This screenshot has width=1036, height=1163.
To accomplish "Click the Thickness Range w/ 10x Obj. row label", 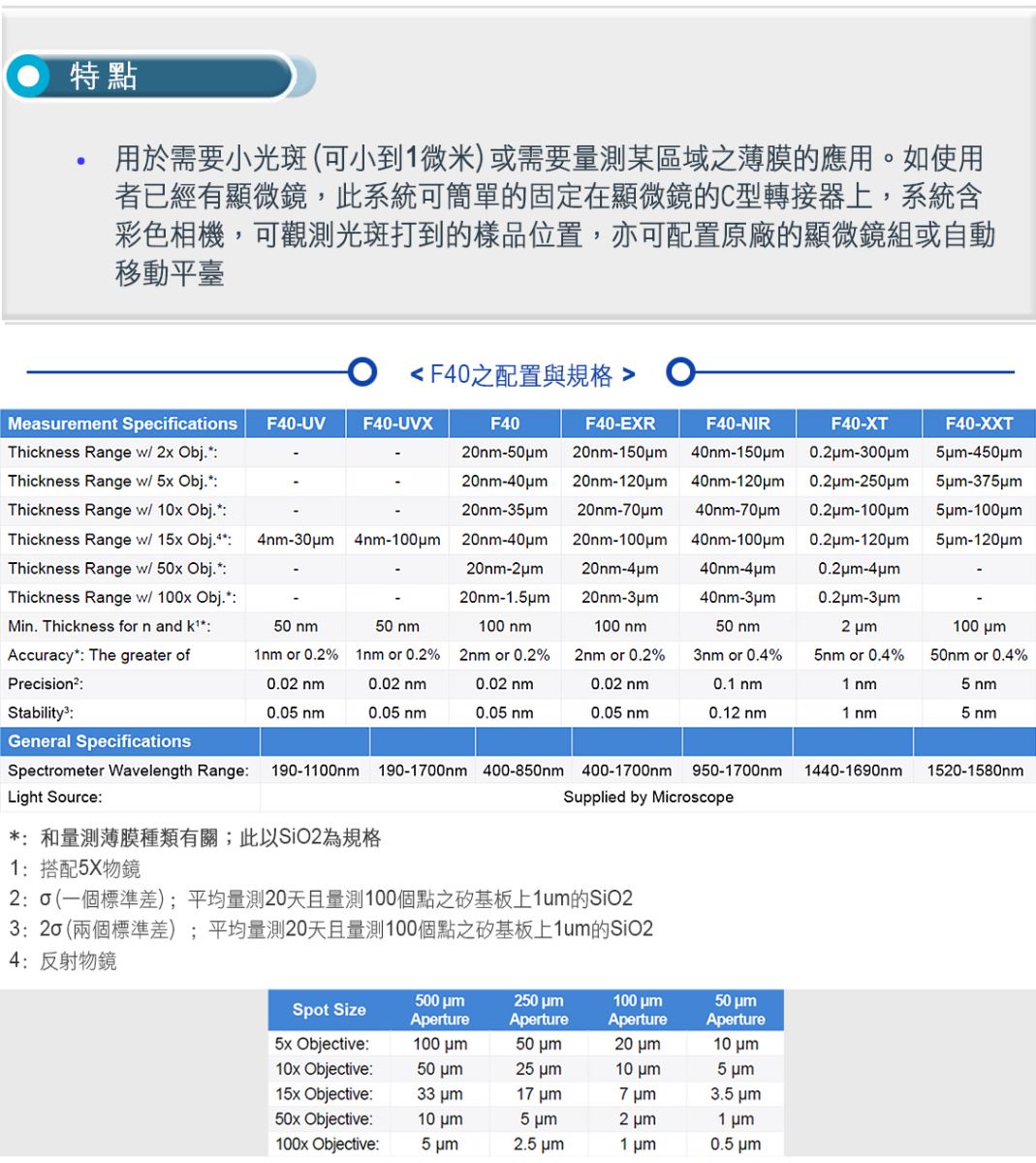I will pyautogui.click(x=117, y=511).
